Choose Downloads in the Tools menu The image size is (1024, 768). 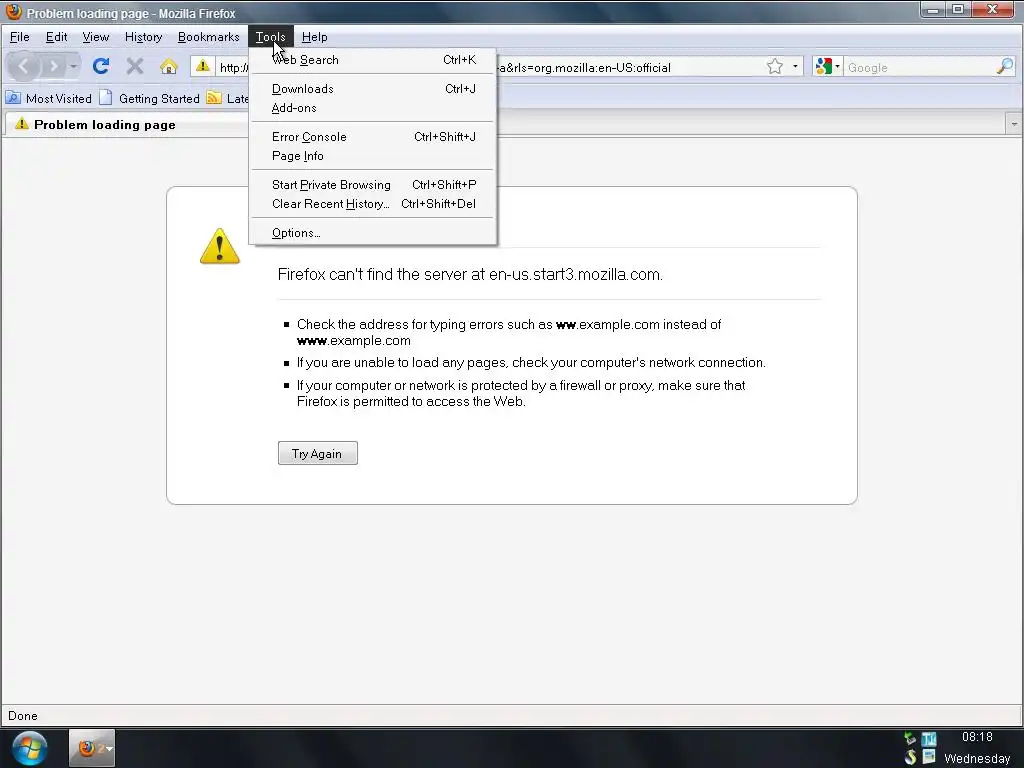pyautogui.click(x=373, y=89)
